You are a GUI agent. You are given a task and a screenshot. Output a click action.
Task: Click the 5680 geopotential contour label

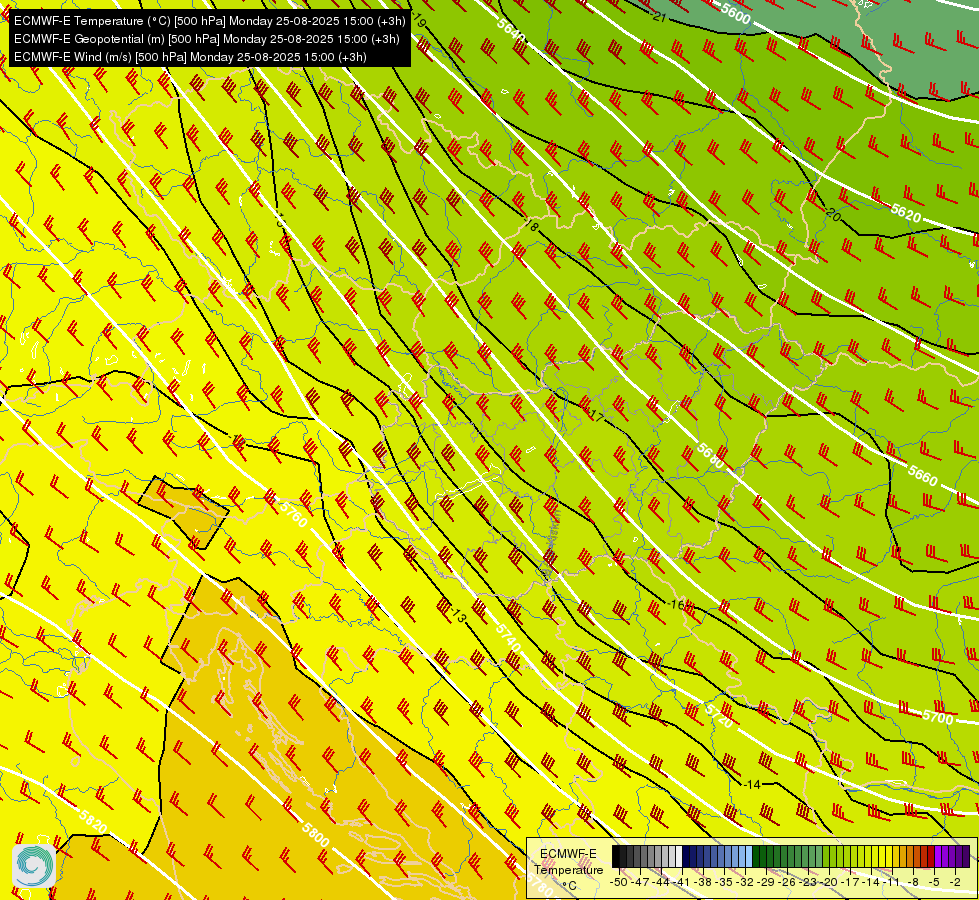point(711,456)
